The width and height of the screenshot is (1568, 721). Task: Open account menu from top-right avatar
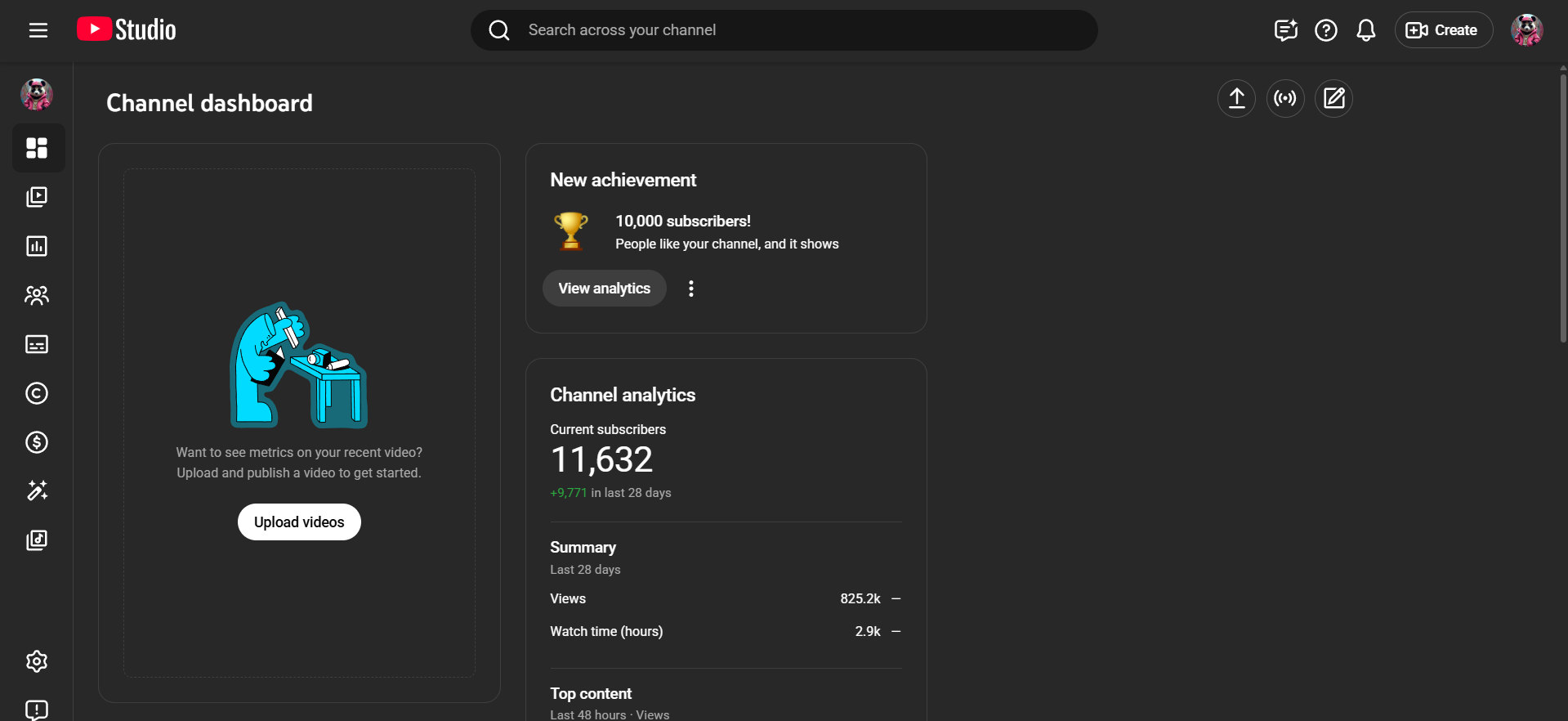click(x=1526, y=30)
